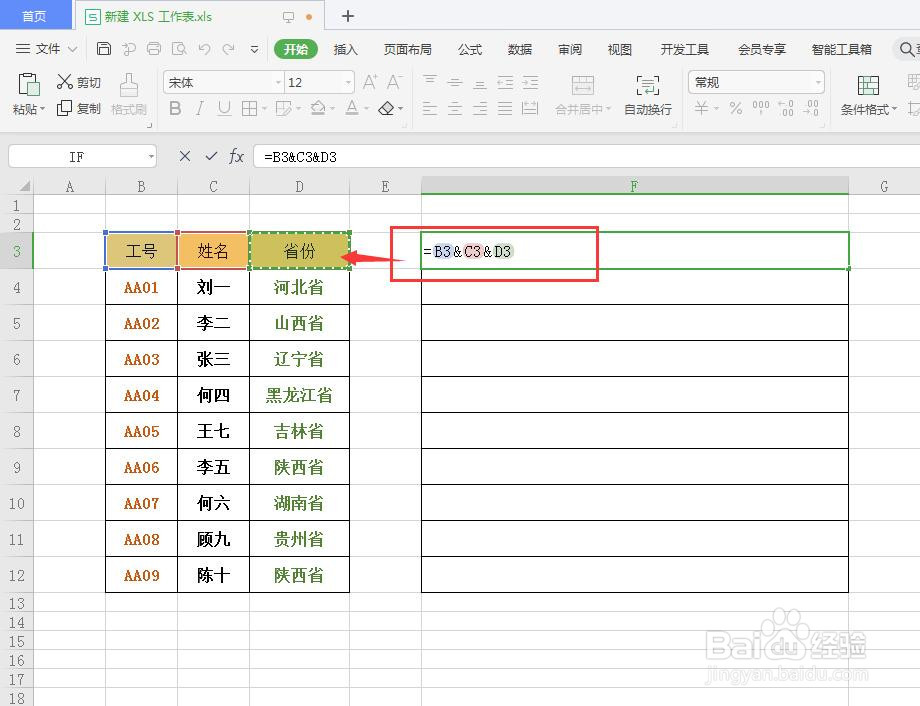
Task: Click the currency format icon
Action: click(701, 108)
